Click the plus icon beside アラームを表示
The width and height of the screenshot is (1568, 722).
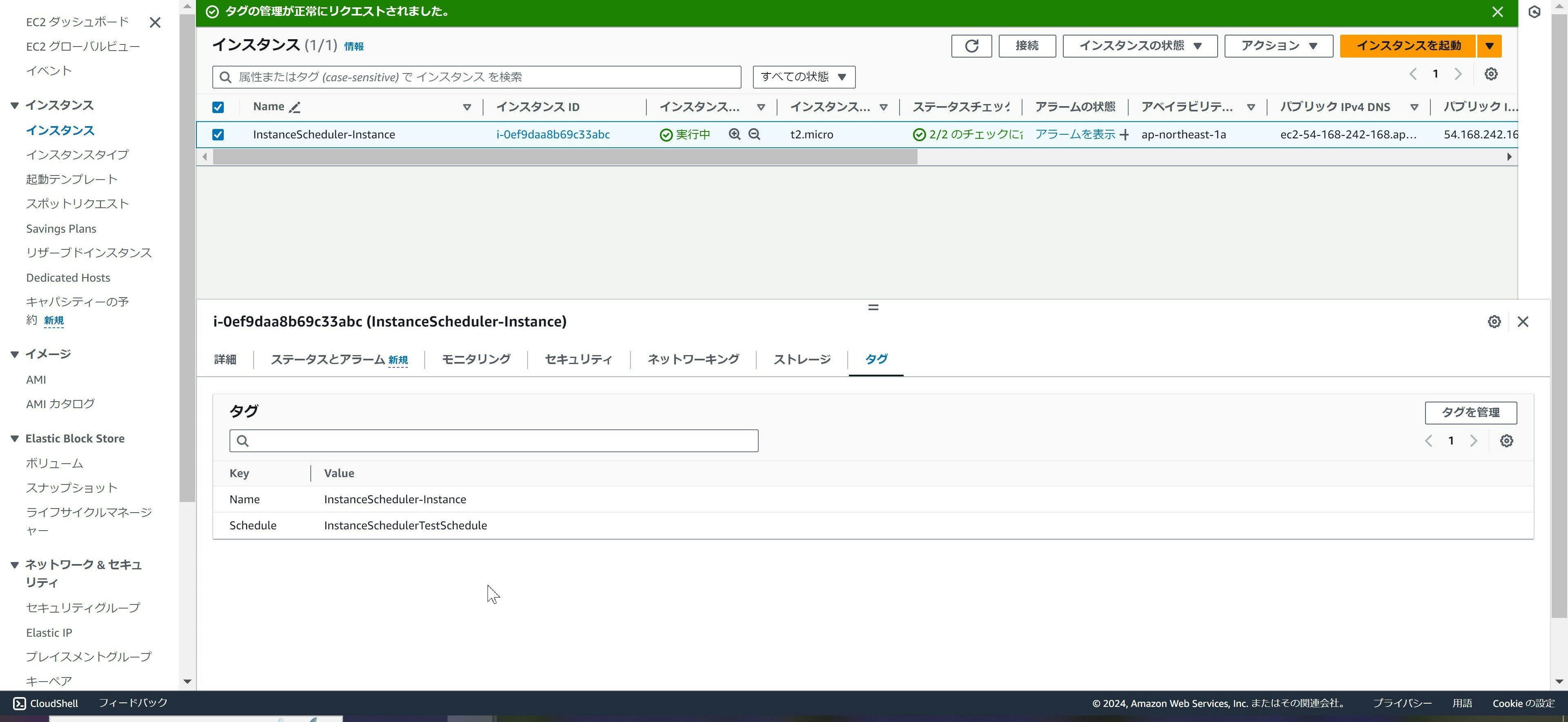(x=1124, y=135)
